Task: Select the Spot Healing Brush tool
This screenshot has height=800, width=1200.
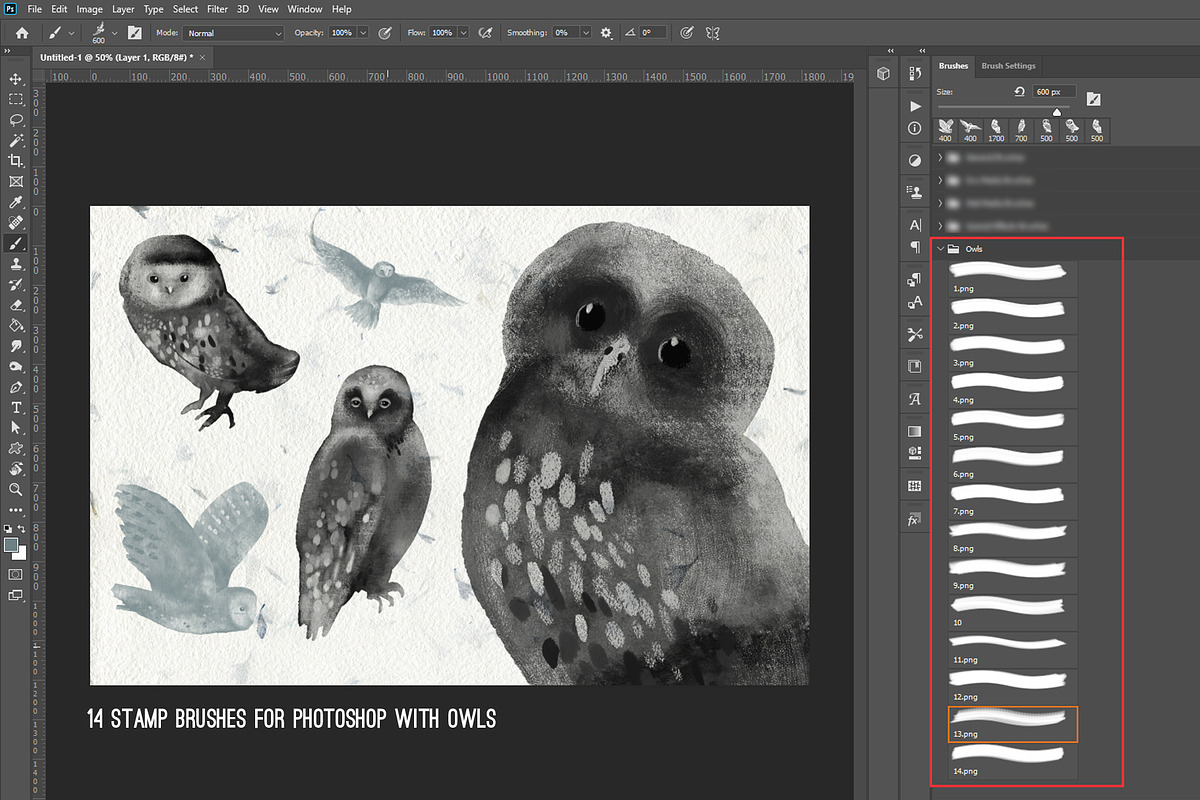Action: 16,222
